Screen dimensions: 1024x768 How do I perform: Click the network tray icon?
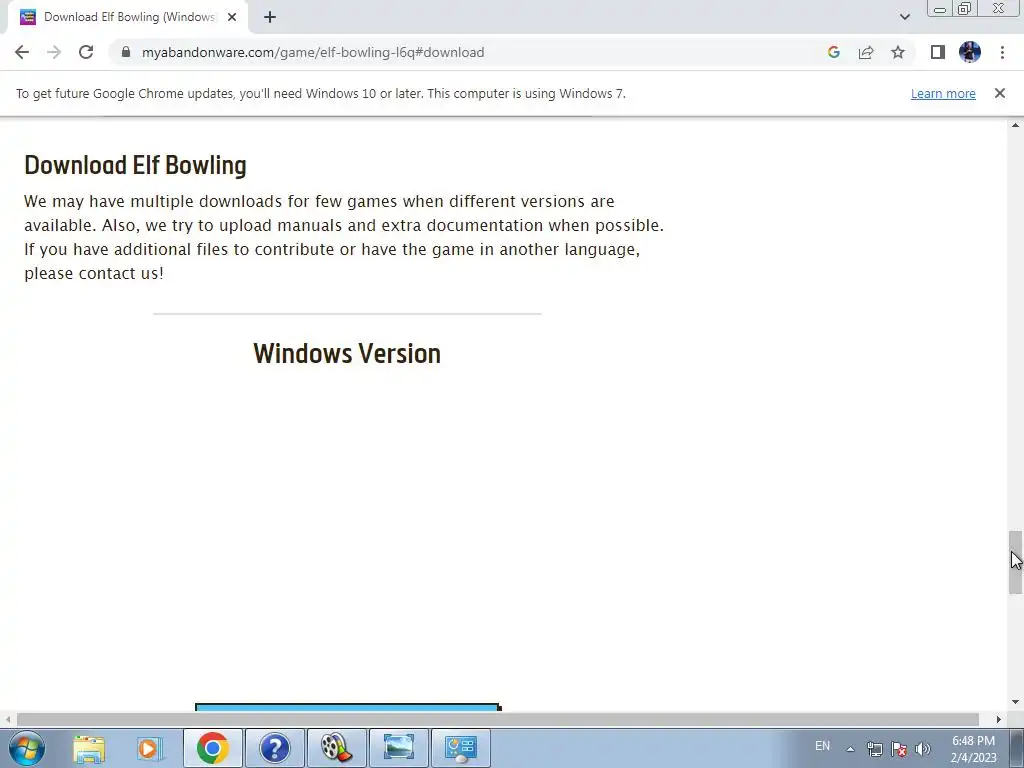pyautogui.click(x=874, y=749)
